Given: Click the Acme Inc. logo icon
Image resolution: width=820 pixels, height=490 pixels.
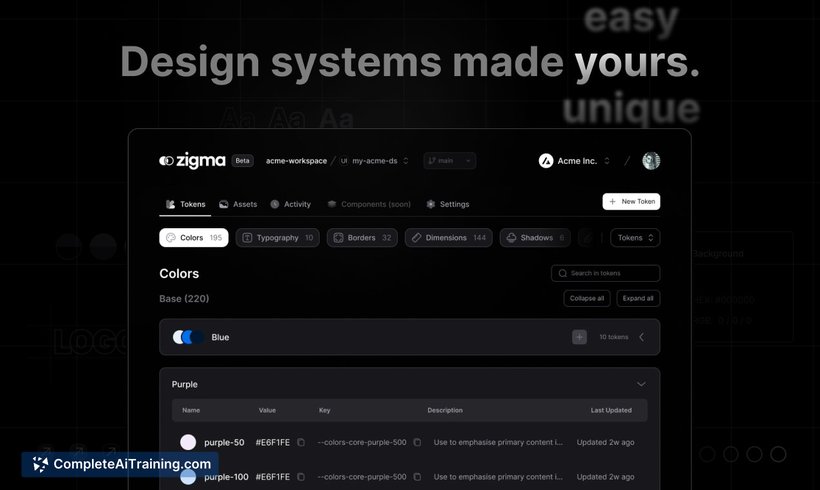Looking at the screenshot, I should (x=546, y=161).
